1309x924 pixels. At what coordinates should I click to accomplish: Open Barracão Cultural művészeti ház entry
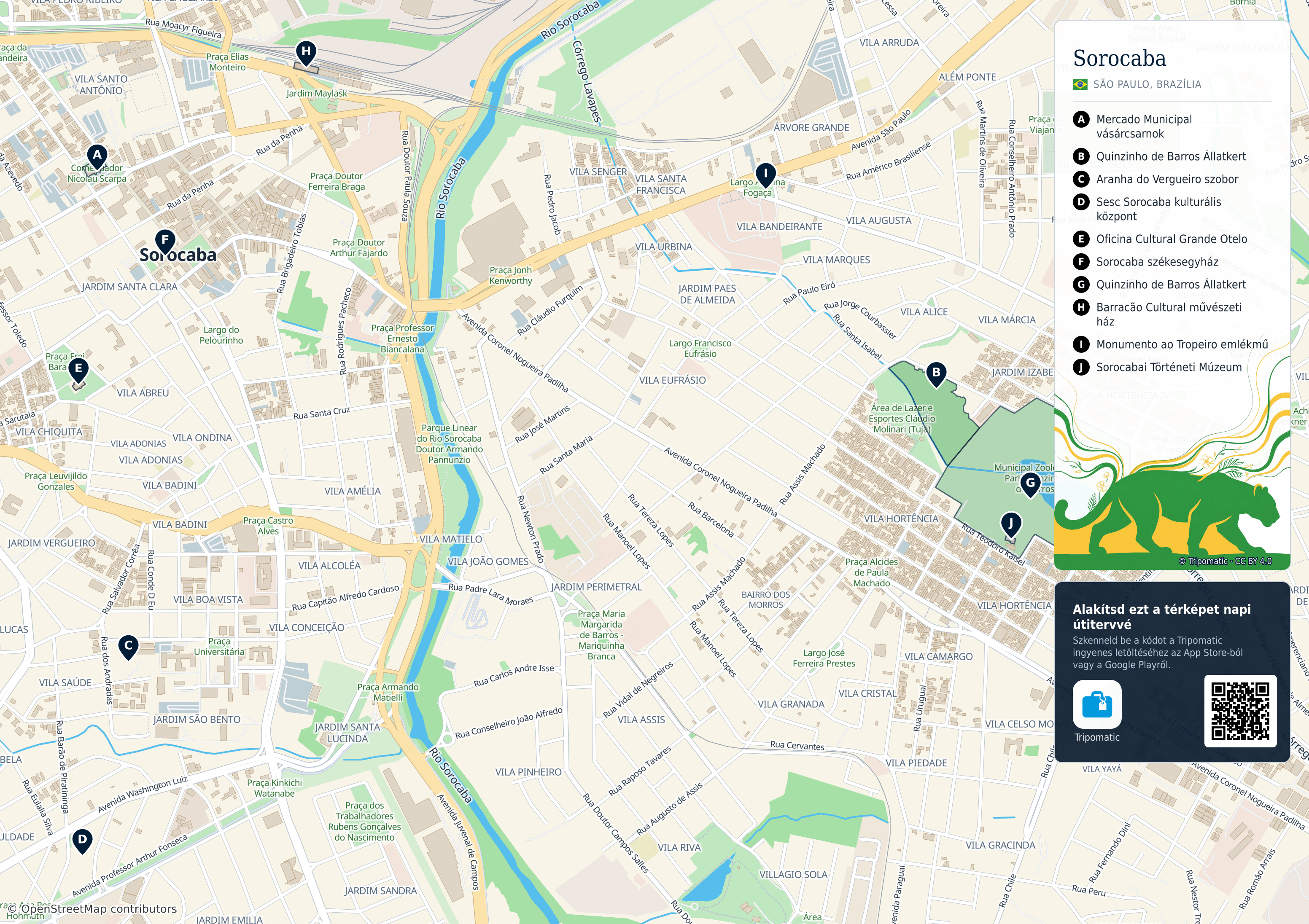[x=1169, y=314]
